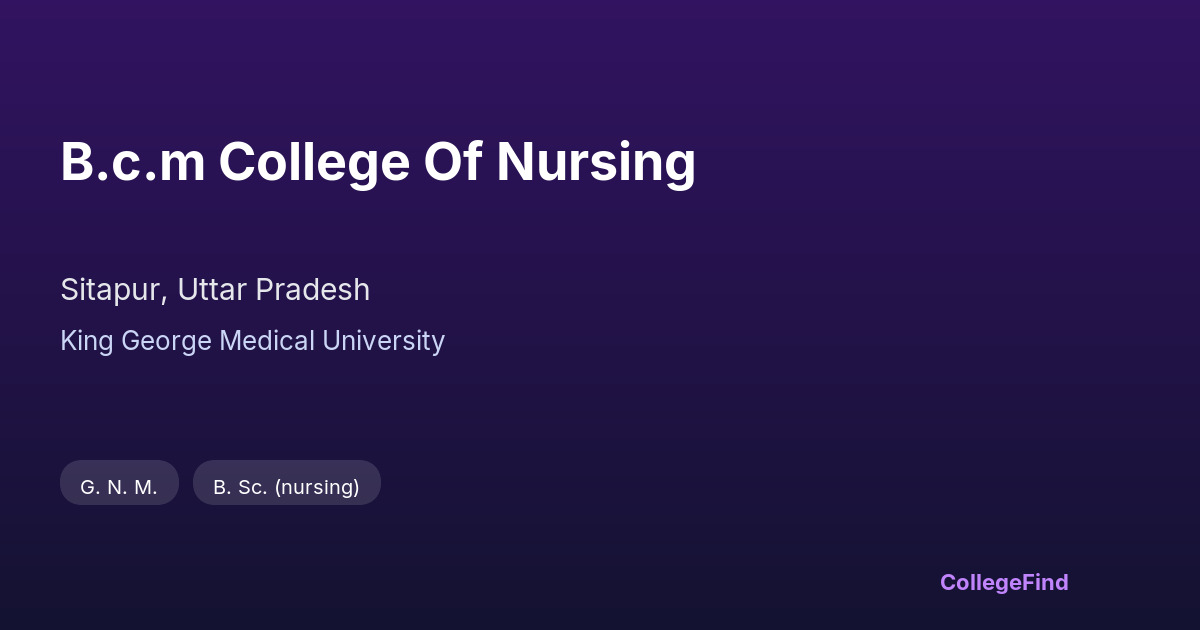Click "B.c.m" at the start of the heading
The height and width of the screenshot is (630, 1200).
pos(132,162)
